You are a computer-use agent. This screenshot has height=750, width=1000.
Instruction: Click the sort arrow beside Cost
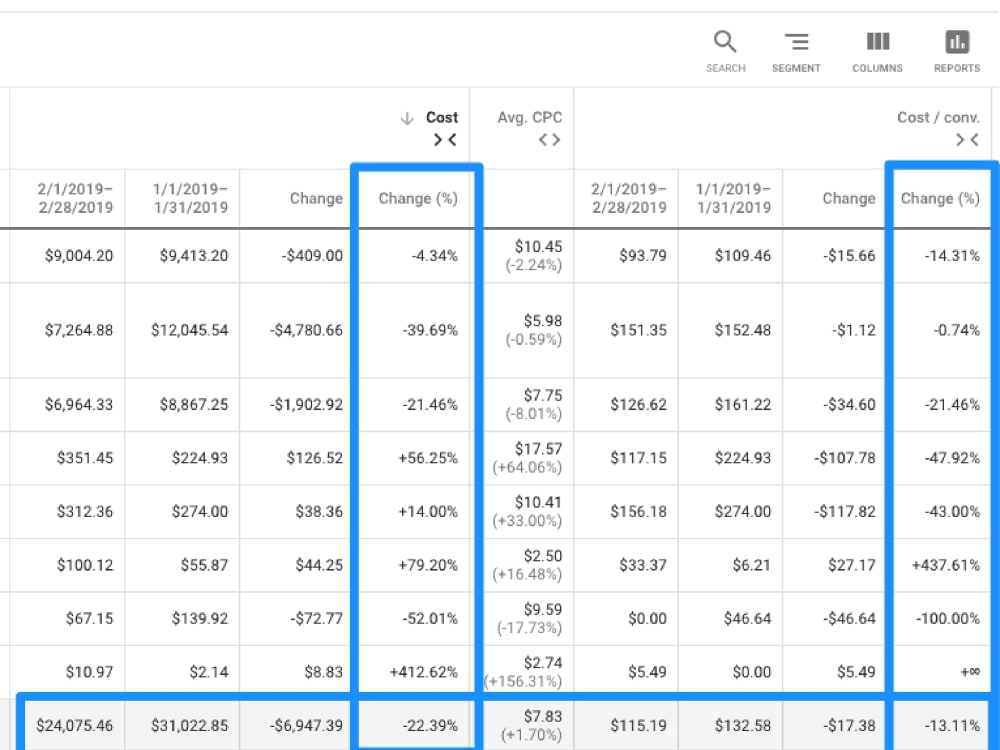(x=407, y=118)
